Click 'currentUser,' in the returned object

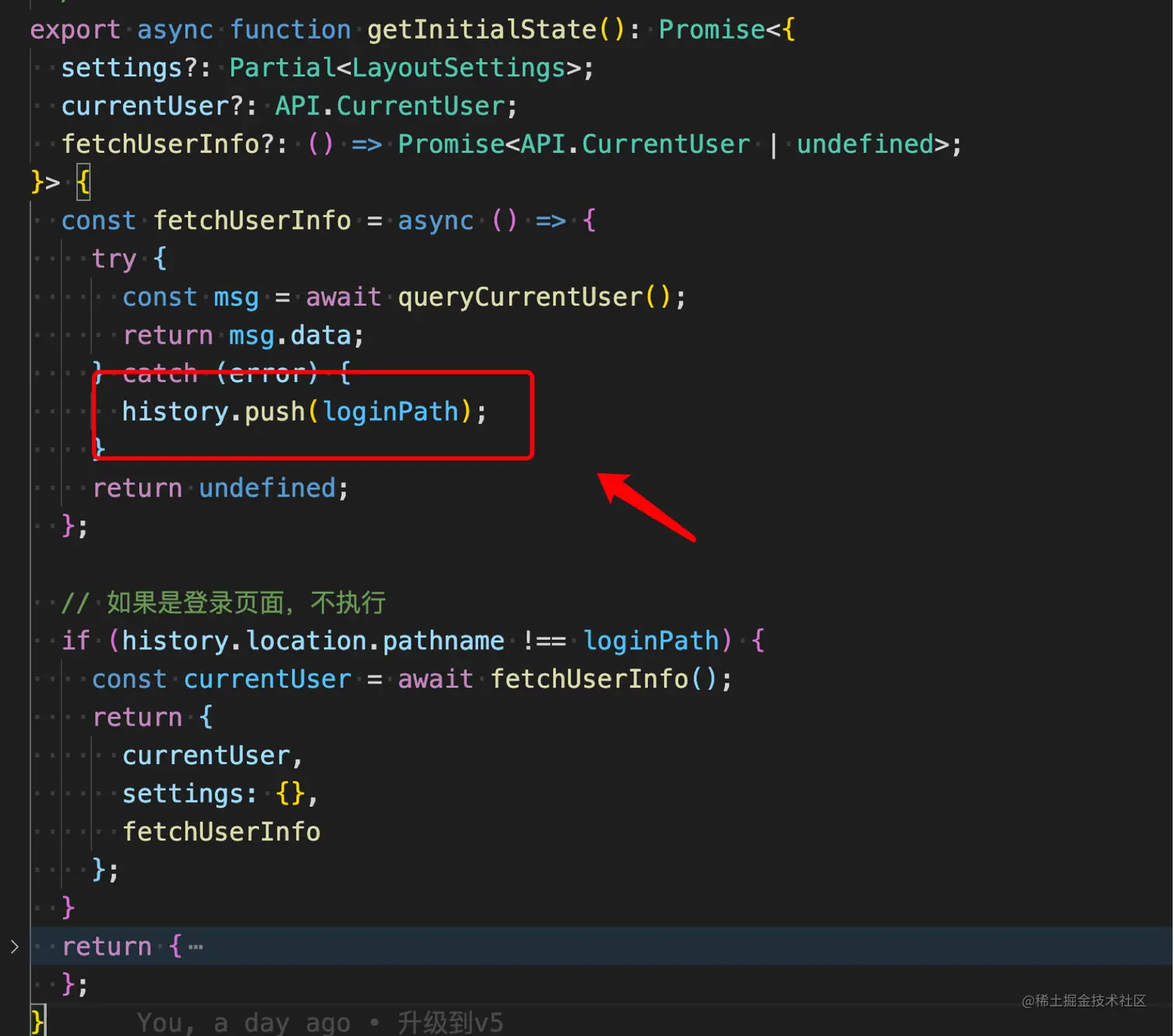pos(212,756)
